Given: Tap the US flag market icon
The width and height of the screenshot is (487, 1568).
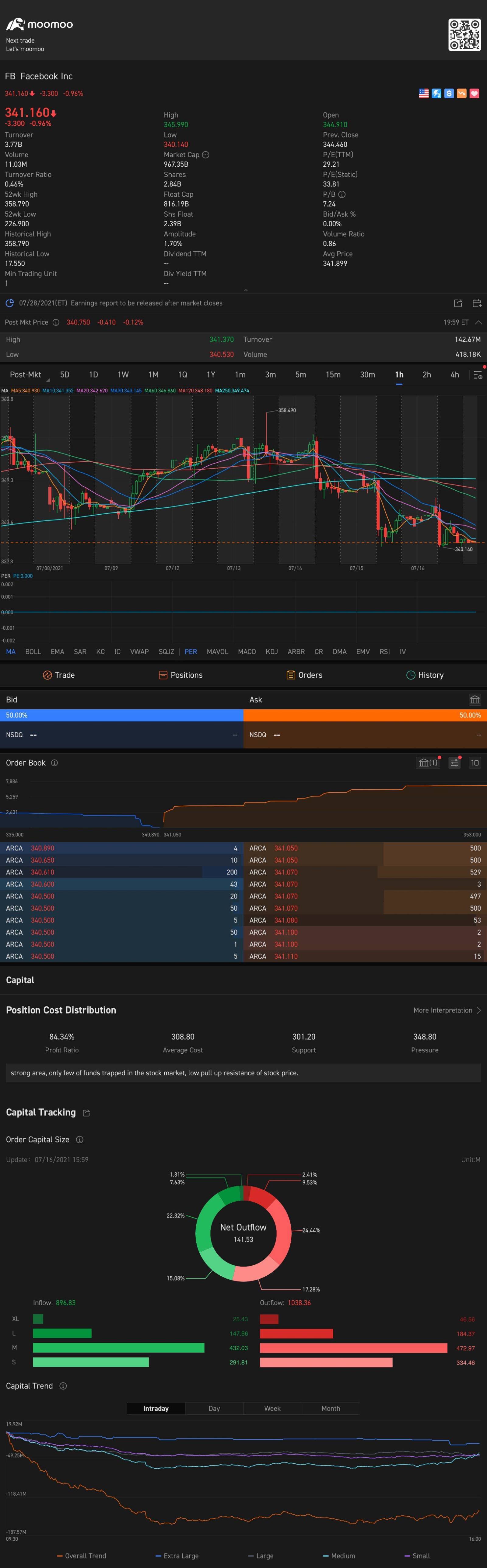Looking at the screenshot, I should 424,93.
